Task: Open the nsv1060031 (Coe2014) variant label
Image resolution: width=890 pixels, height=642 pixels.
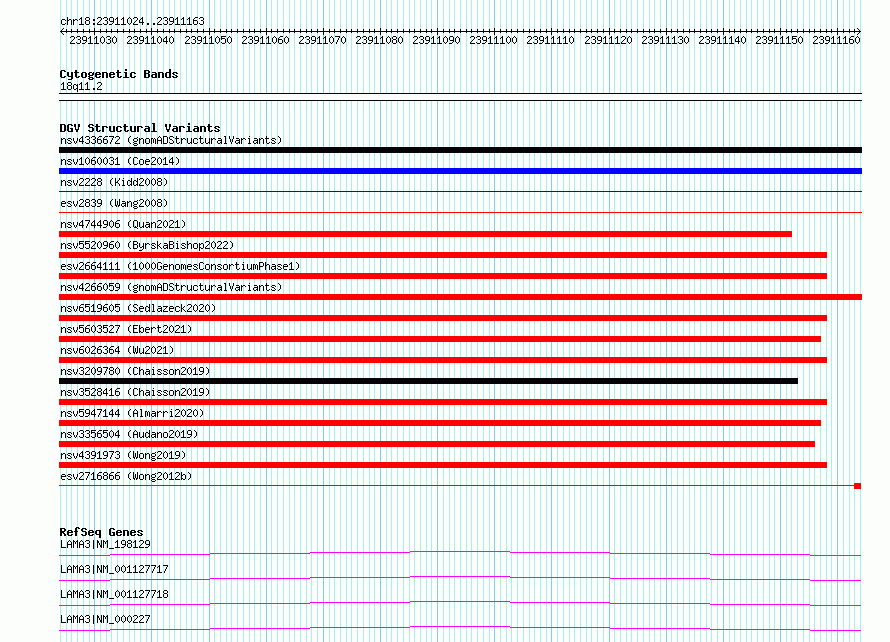Action: point(120,161)
